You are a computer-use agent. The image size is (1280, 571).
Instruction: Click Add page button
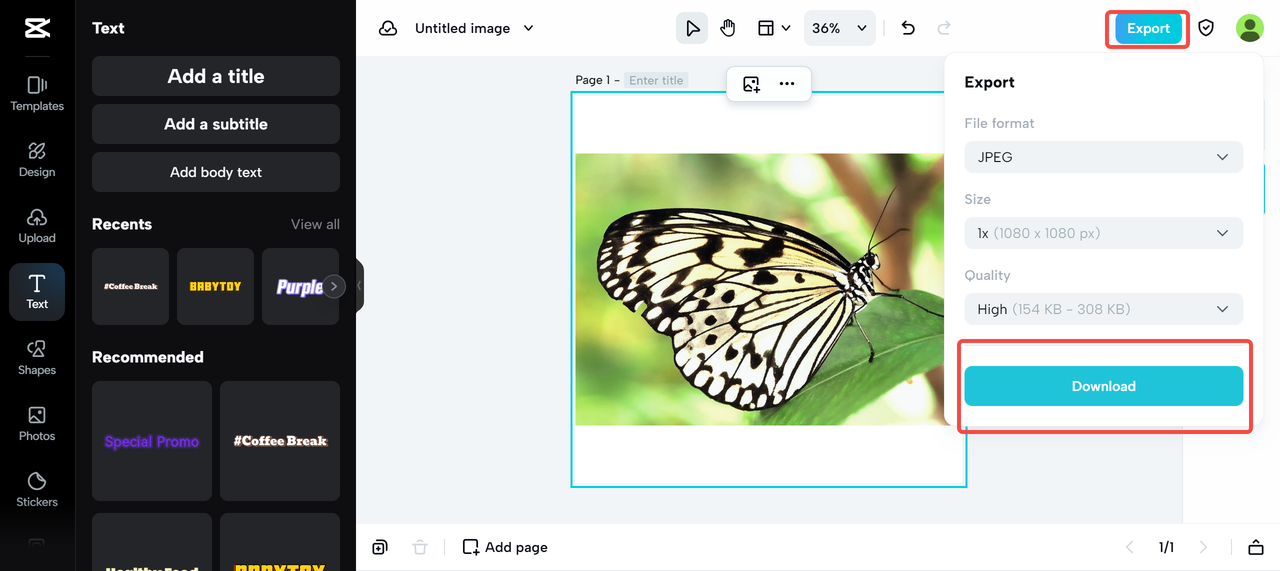(505, 547)
